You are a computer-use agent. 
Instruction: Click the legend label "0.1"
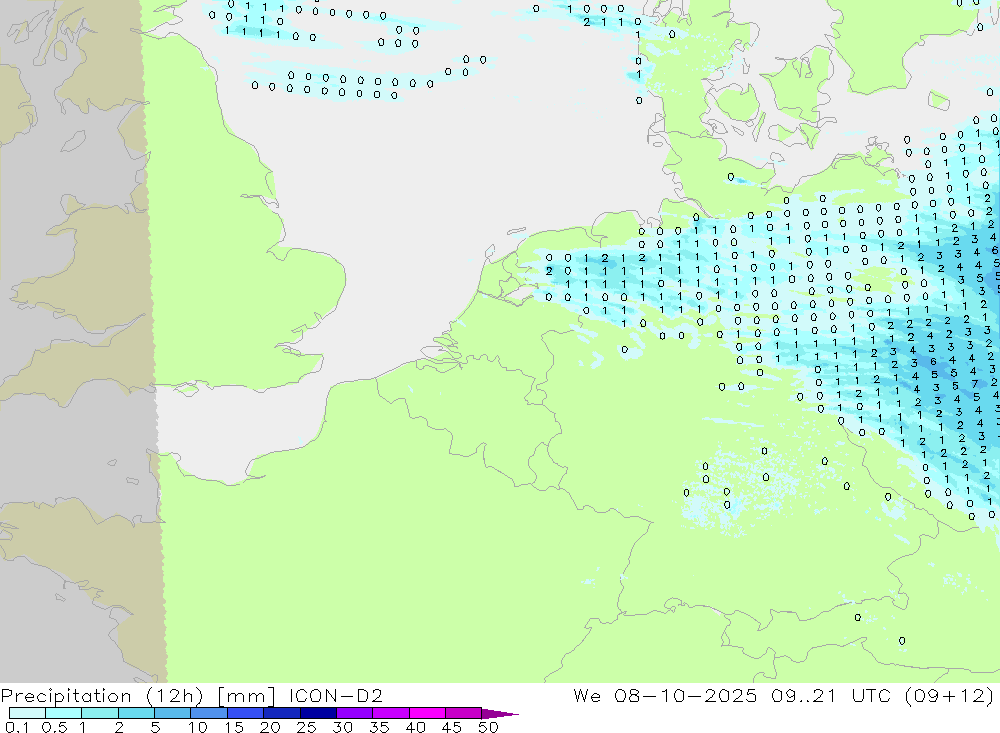tap(17, 727)
